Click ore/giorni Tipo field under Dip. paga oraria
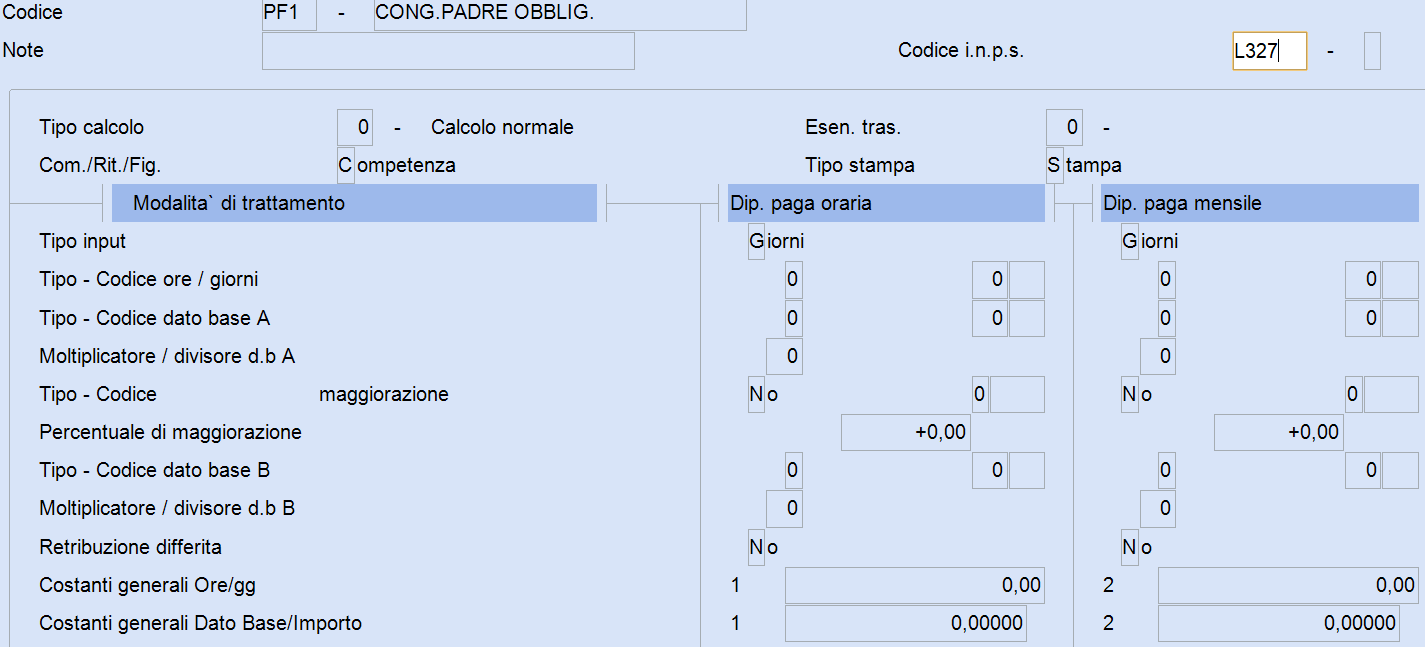1425x647 pixels. tap(793, 279)
